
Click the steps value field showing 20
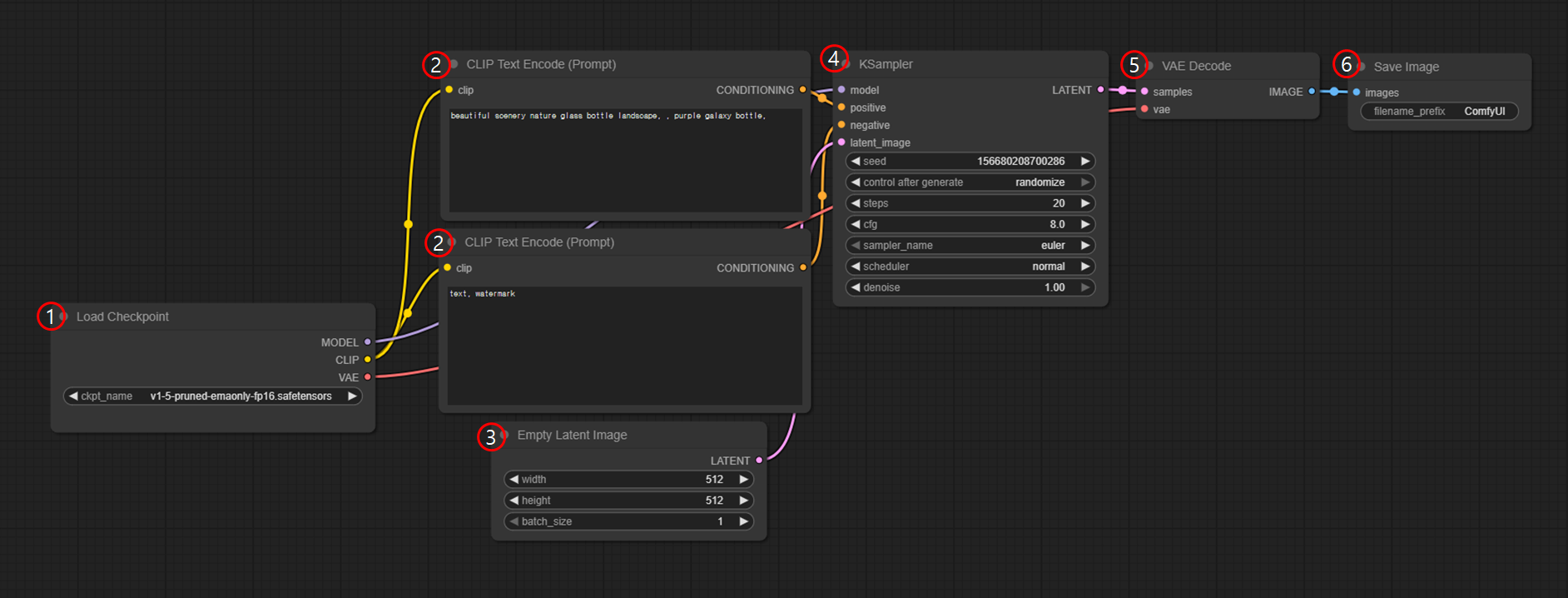click(970, 203)
